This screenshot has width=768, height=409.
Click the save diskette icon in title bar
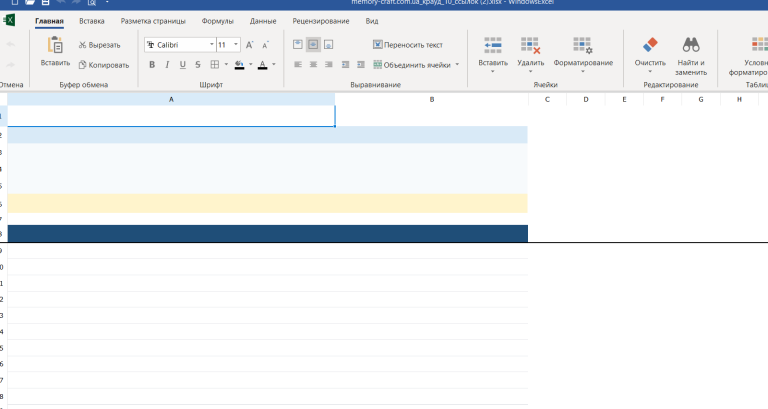click(46, 2)
